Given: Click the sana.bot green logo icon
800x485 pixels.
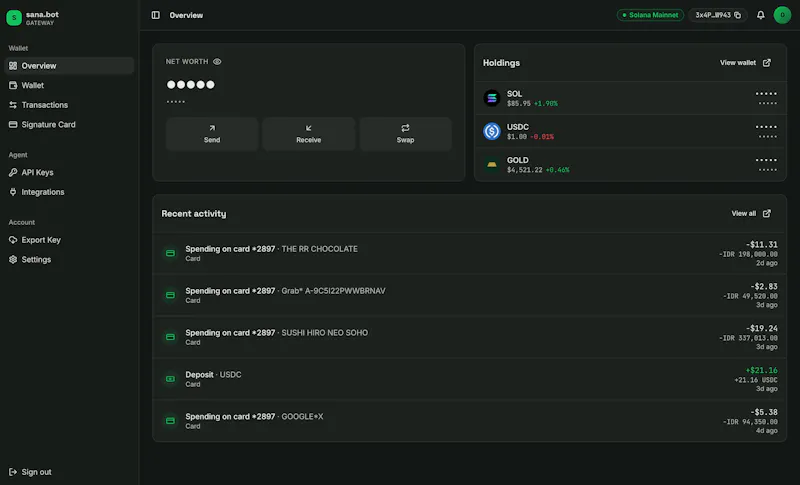Looking at the screenshot, I should click(x=14, y=18).
